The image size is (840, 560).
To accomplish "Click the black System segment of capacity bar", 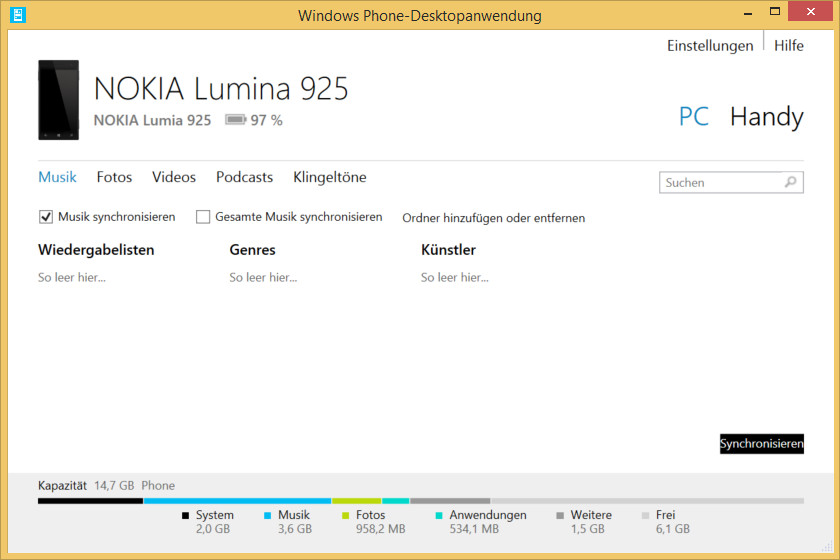I will tap(91, 501).
